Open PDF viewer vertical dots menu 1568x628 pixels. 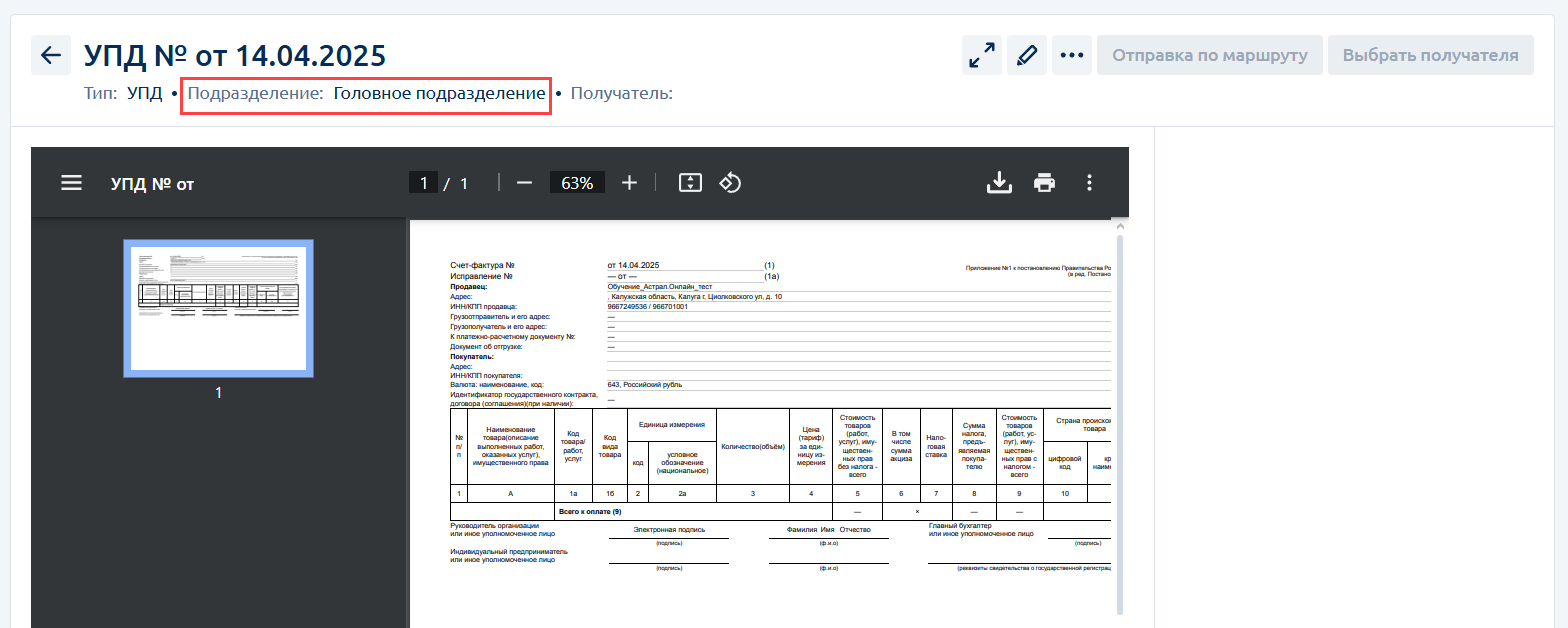pyautogui.click(x=1090, y=183)
